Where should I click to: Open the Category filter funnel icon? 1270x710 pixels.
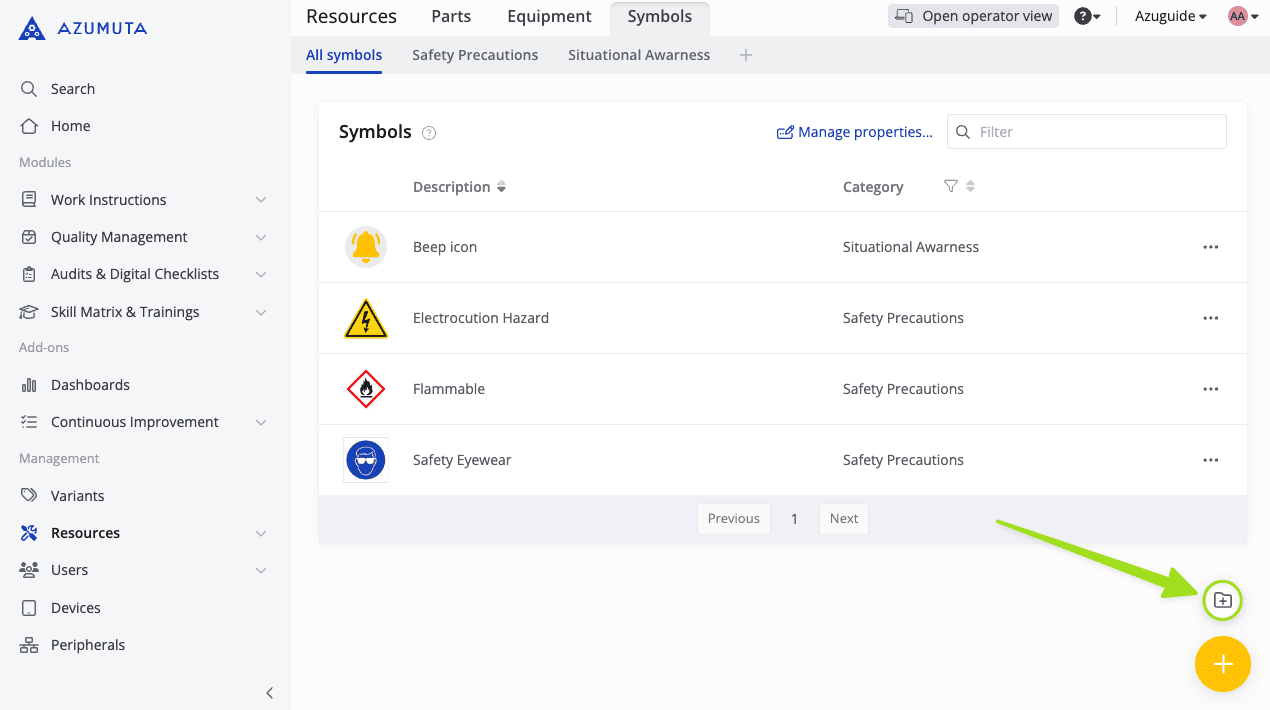click(951, 186)
